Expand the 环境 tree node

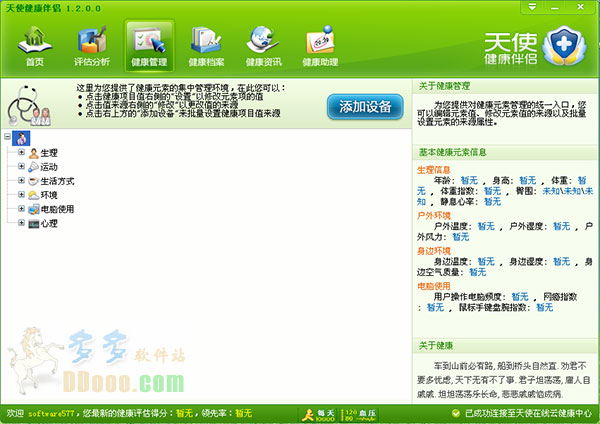(x=21, y=195)
